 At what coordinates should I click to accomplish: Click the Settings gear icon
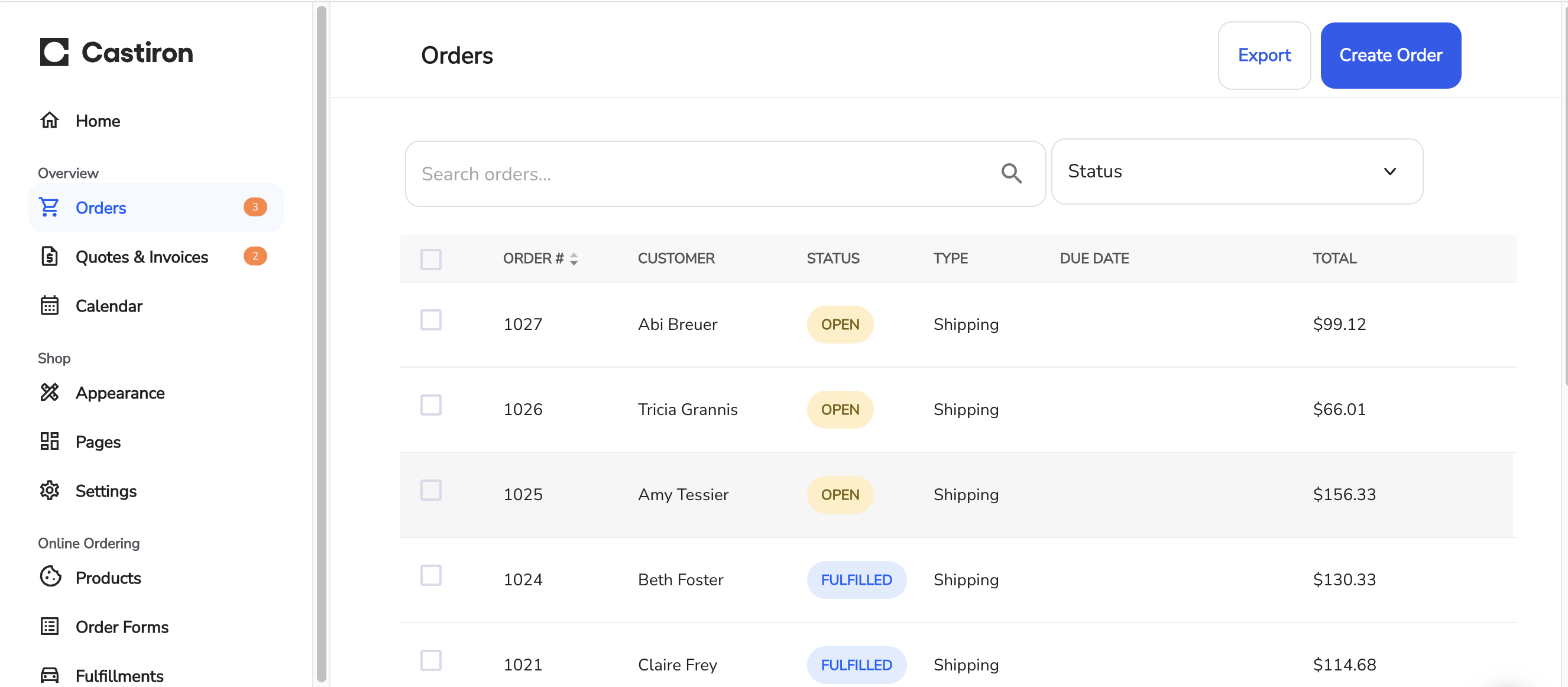(49, 491)
